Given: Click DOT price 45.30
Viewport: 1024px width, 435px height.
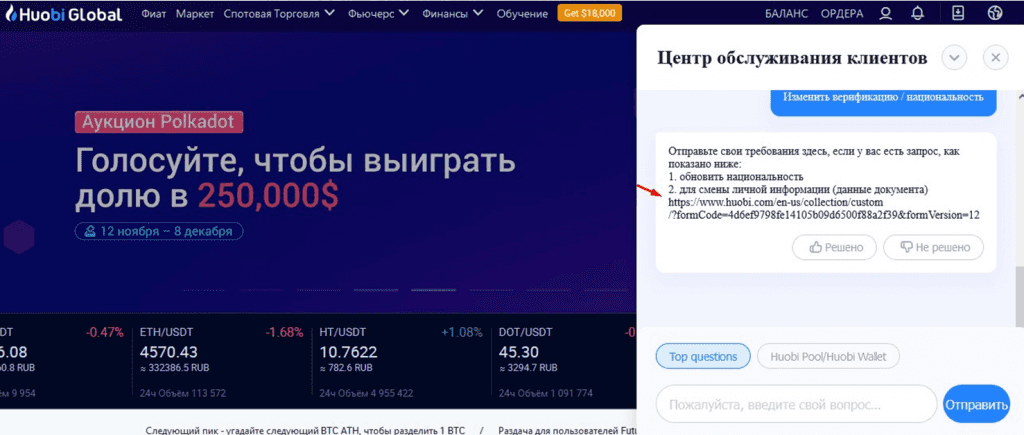Looking at the screenshot, I should 519,352.
